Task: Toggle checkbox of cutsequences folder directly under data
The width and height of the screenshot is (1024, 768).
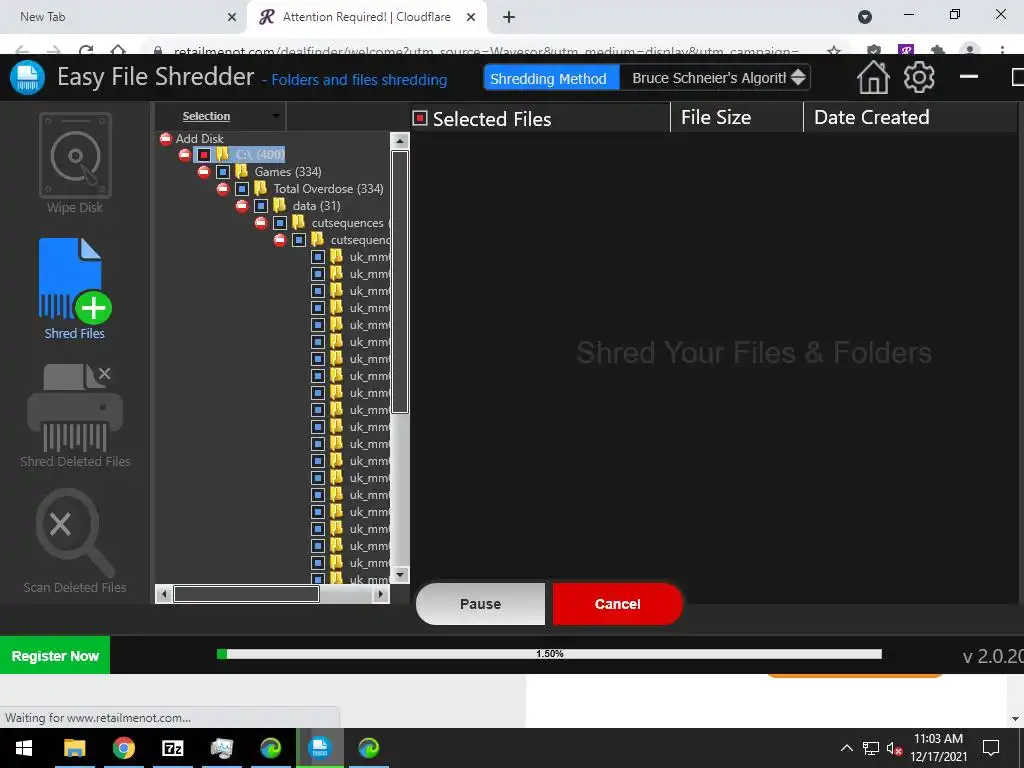Action: click(x=280, y=223)
